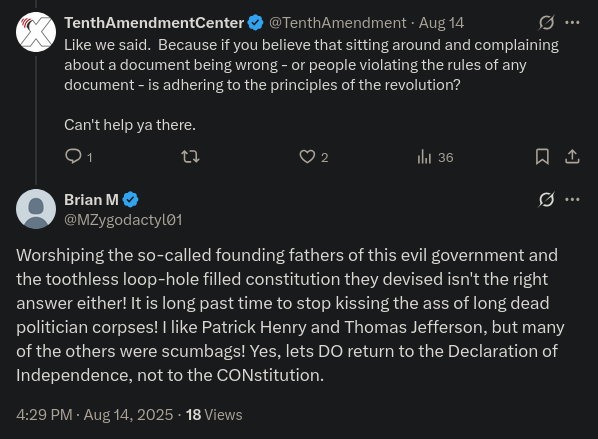Image resolution: width=598 pixels, height=439 pixels.
Task: Retweet the TenthAmendmentCenter post
Action: [190, 157]
